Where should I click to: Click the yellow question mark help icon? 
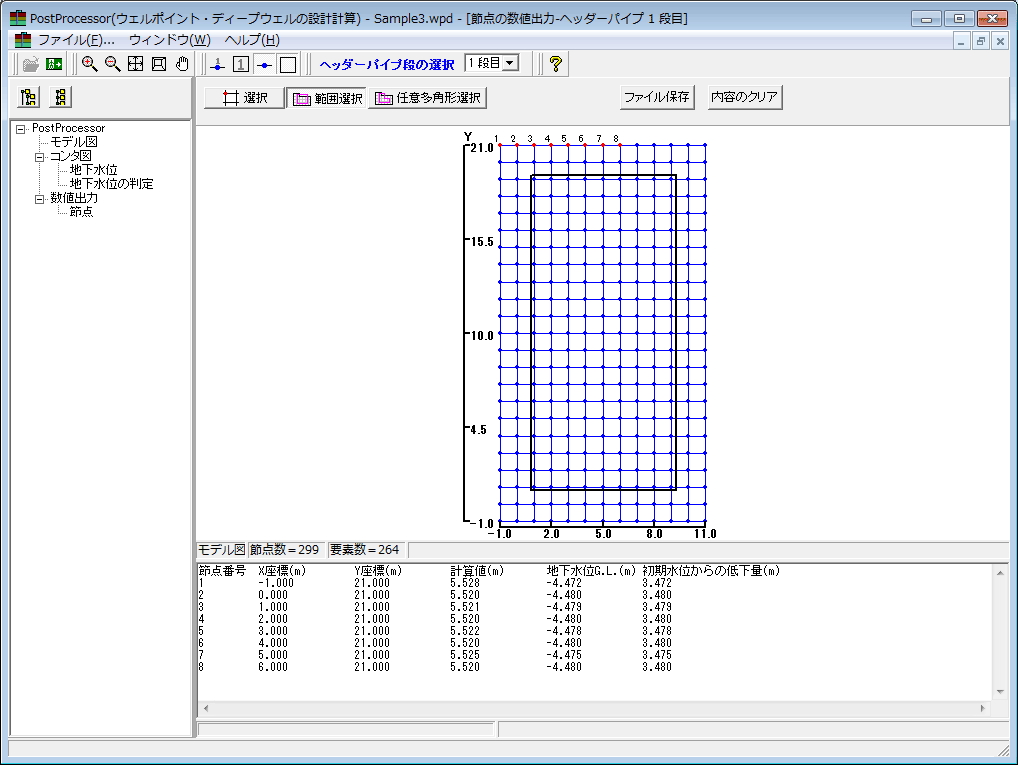click(556, 64)
